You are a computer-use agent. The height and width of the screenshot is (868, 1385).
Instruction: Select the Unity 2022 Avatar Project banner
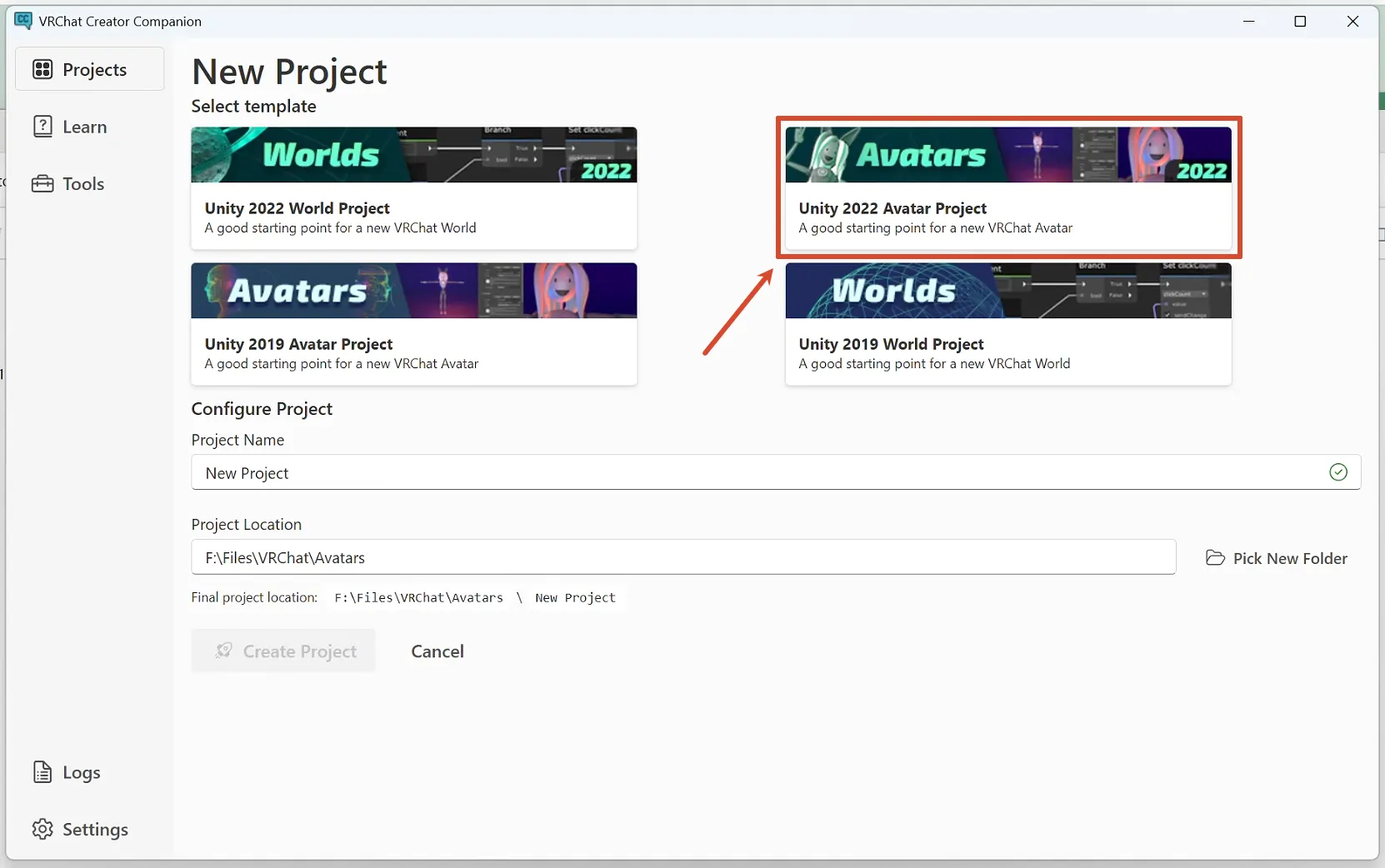[x=1008, y=155]
